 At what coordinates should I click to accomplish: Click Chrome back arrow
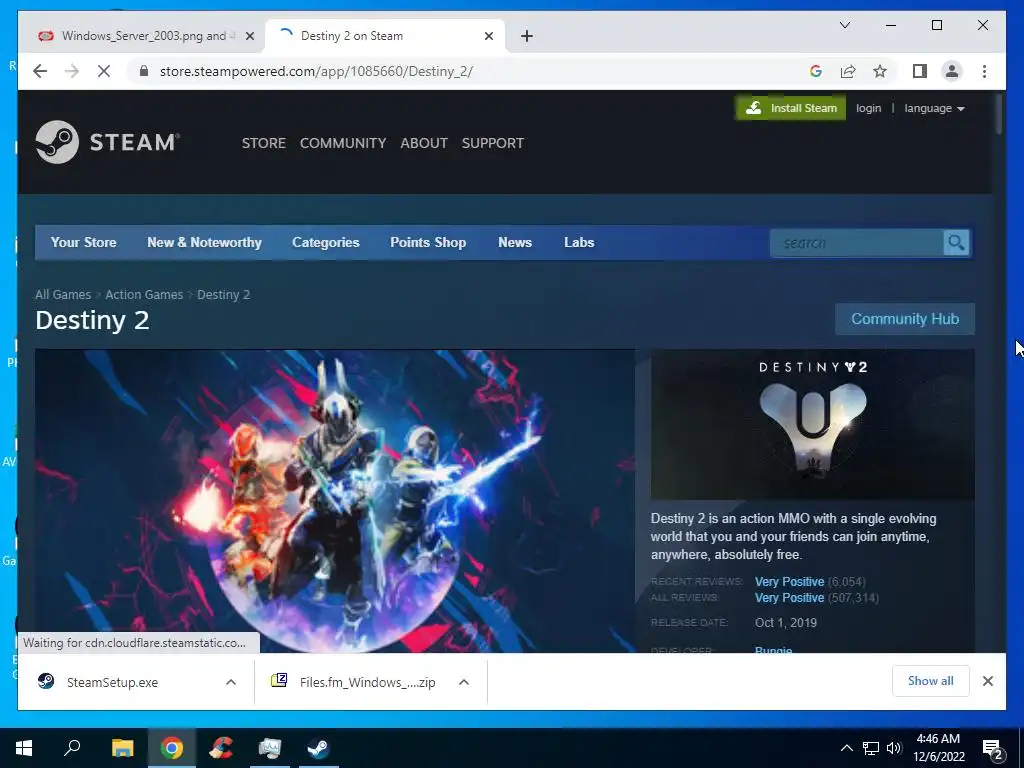40,71
